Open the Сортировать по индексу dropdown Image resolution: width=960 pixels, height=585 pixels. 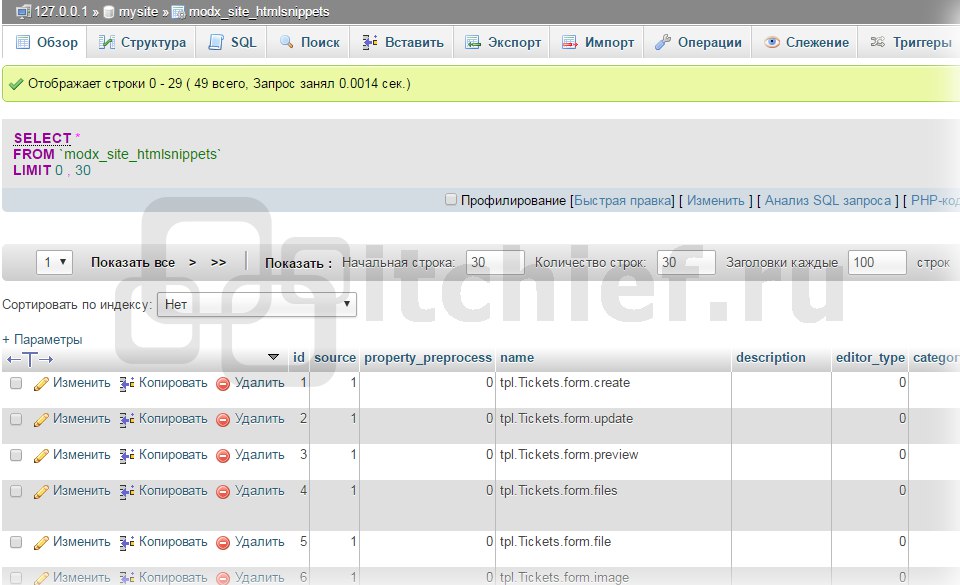pyautogui.click(x=257, y=304)
